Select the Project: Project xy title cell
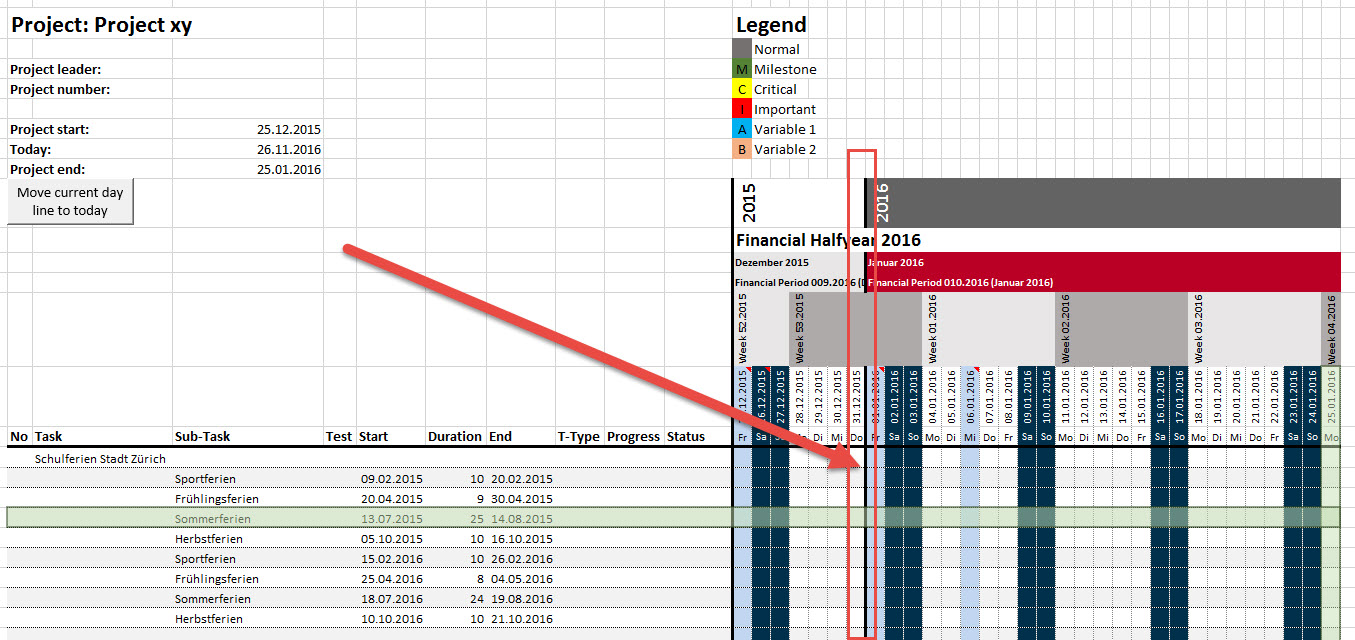The image size is (1355, 640). 101,26
